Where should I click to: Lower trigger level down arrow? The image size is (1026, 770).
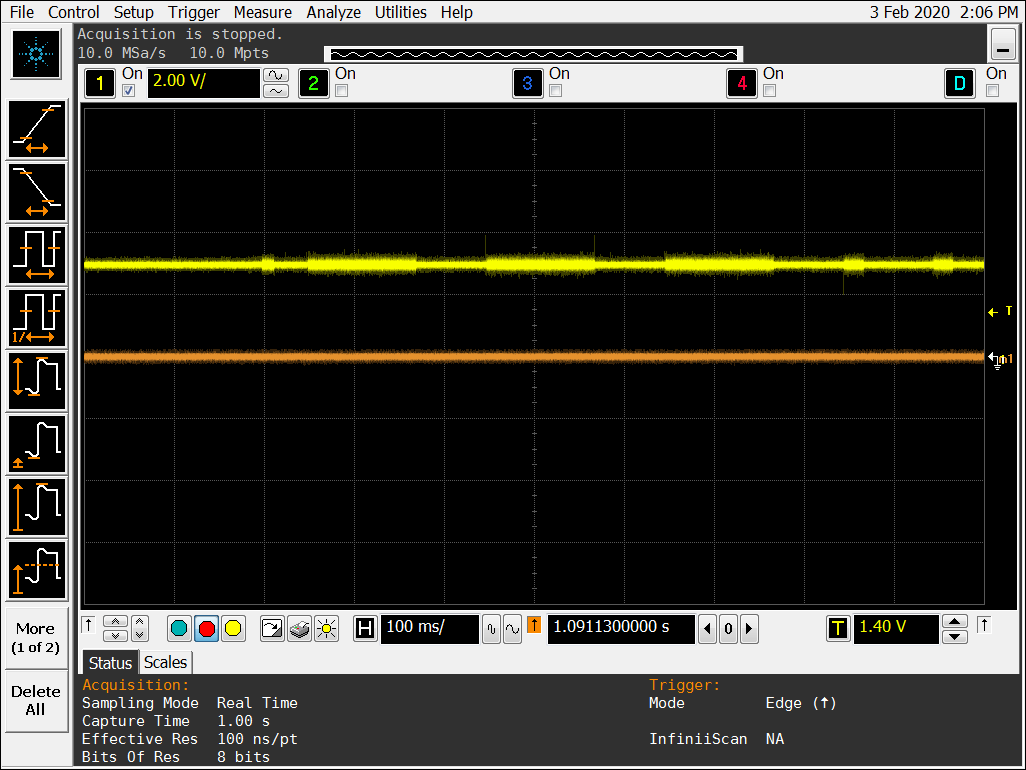pos(955,637)
